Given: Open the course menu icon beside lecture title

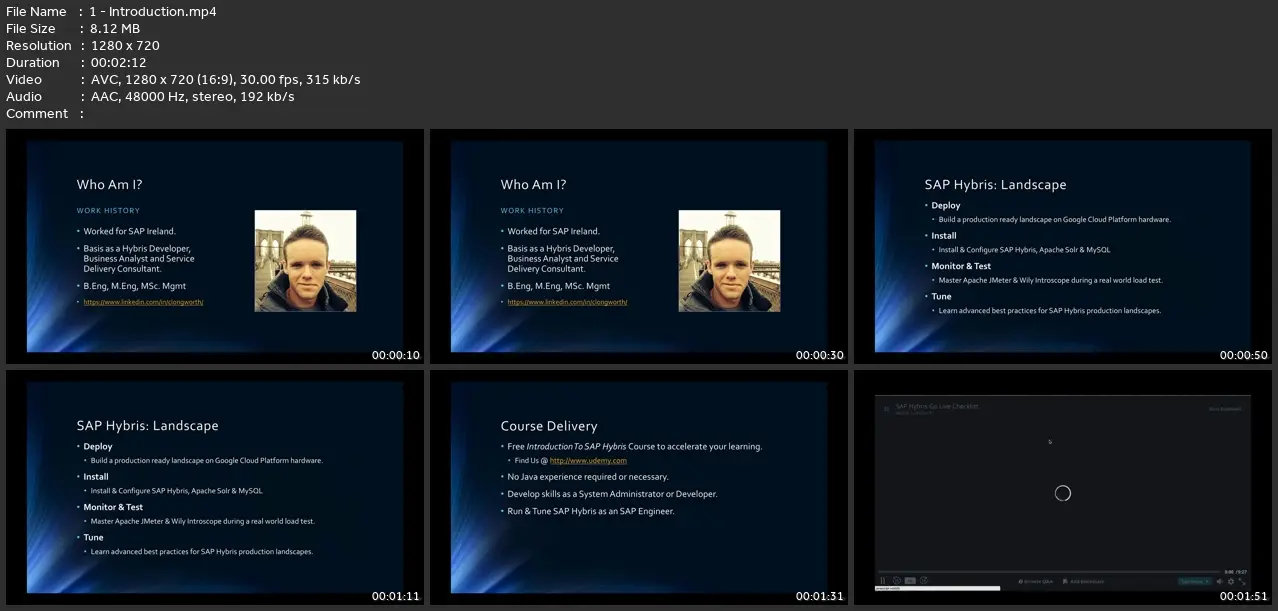Looking at the screenshot, I should point(886,409).
